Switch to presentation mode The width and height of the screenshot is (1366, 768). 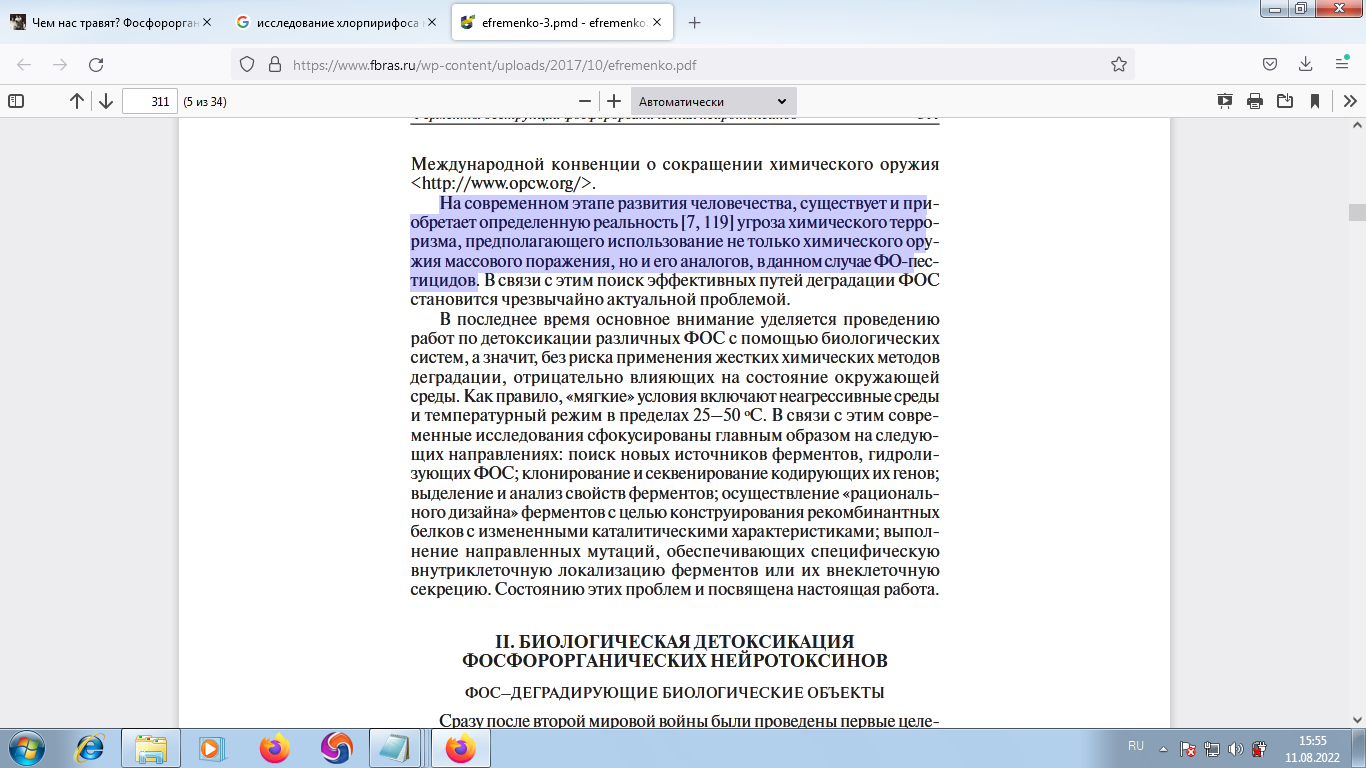1225,101
